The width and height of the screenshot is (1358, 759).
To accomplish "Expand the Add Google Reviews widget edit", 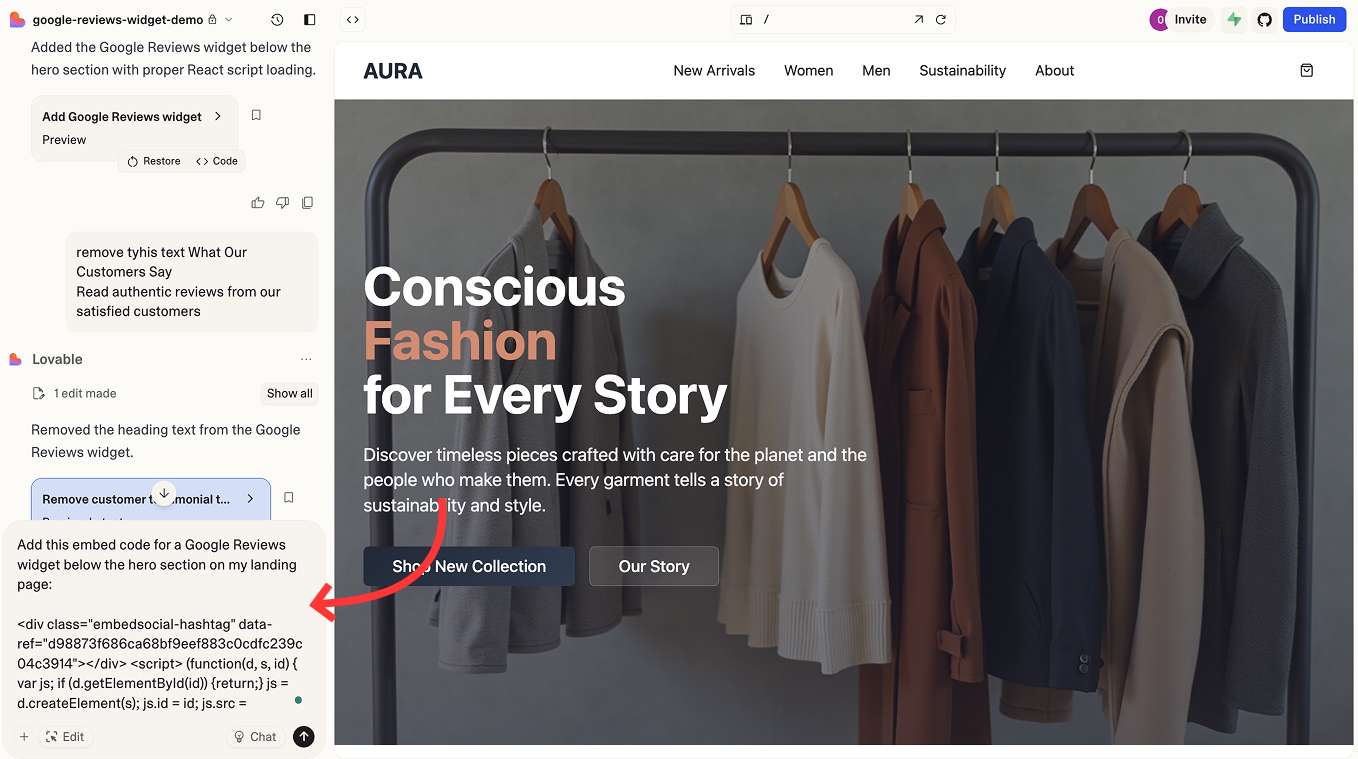I will pos(217,116).
